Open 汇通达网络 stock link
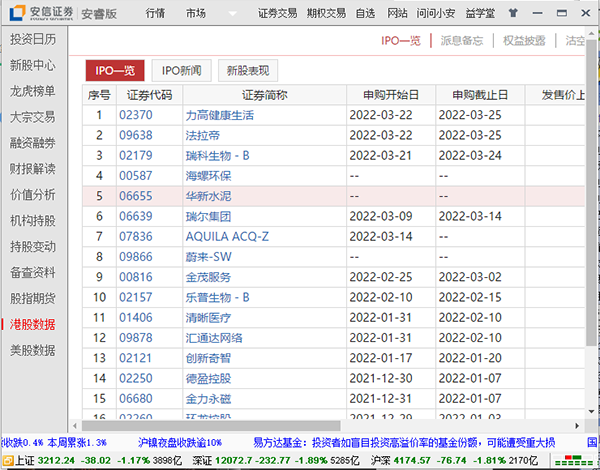This screenshot has height=470, width=600. tap(214, 338)
